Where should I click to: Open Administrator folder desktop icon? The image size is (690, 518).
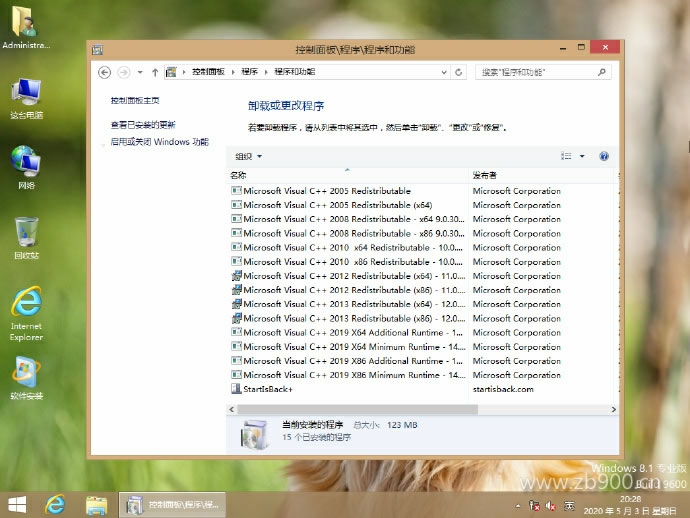[26, 27]
